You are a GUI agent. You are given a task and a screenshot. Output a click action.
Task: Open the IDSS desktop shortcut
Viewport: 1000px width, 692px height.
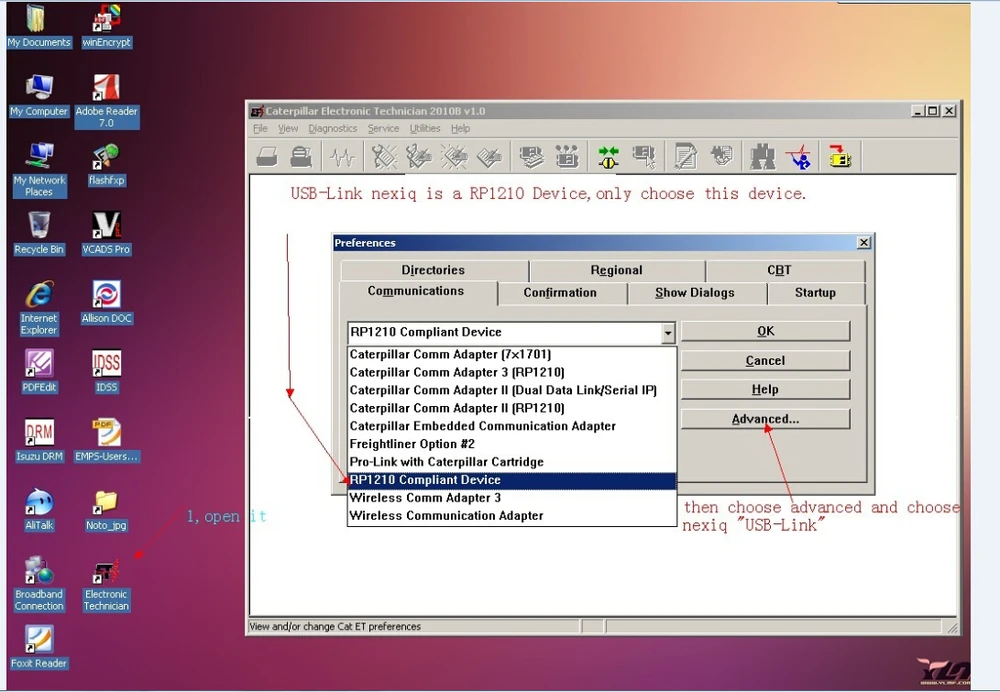click(x=107, y=371)
